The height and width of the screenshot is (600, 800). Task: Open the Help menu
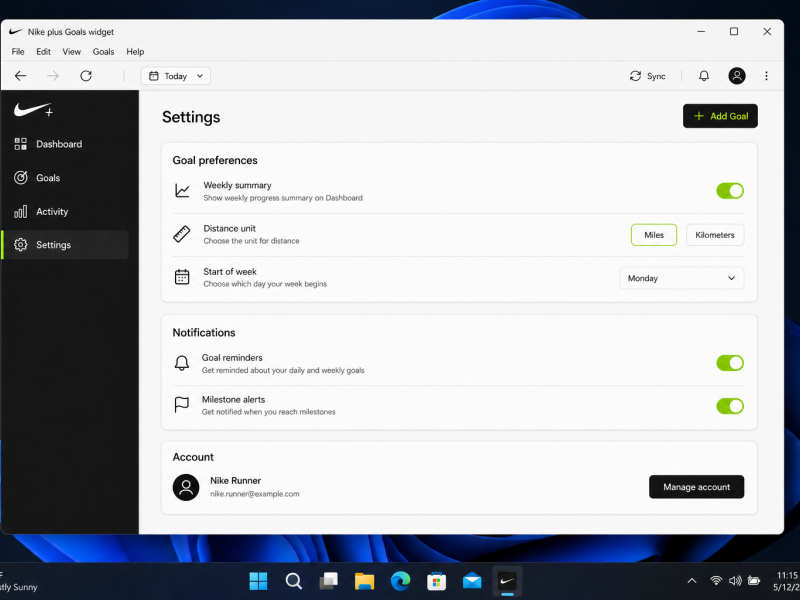tap(135, 52)
